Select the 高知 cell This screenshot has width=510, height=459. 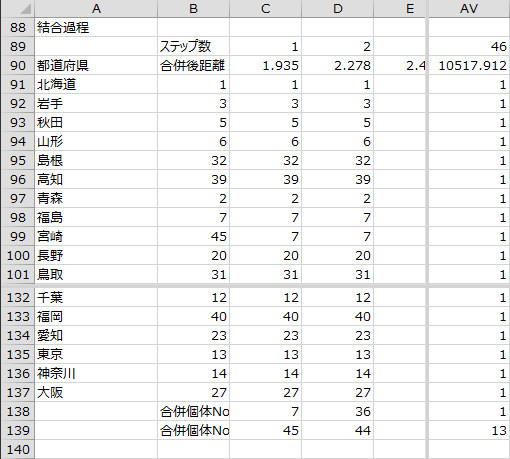[x=96, y=179]
